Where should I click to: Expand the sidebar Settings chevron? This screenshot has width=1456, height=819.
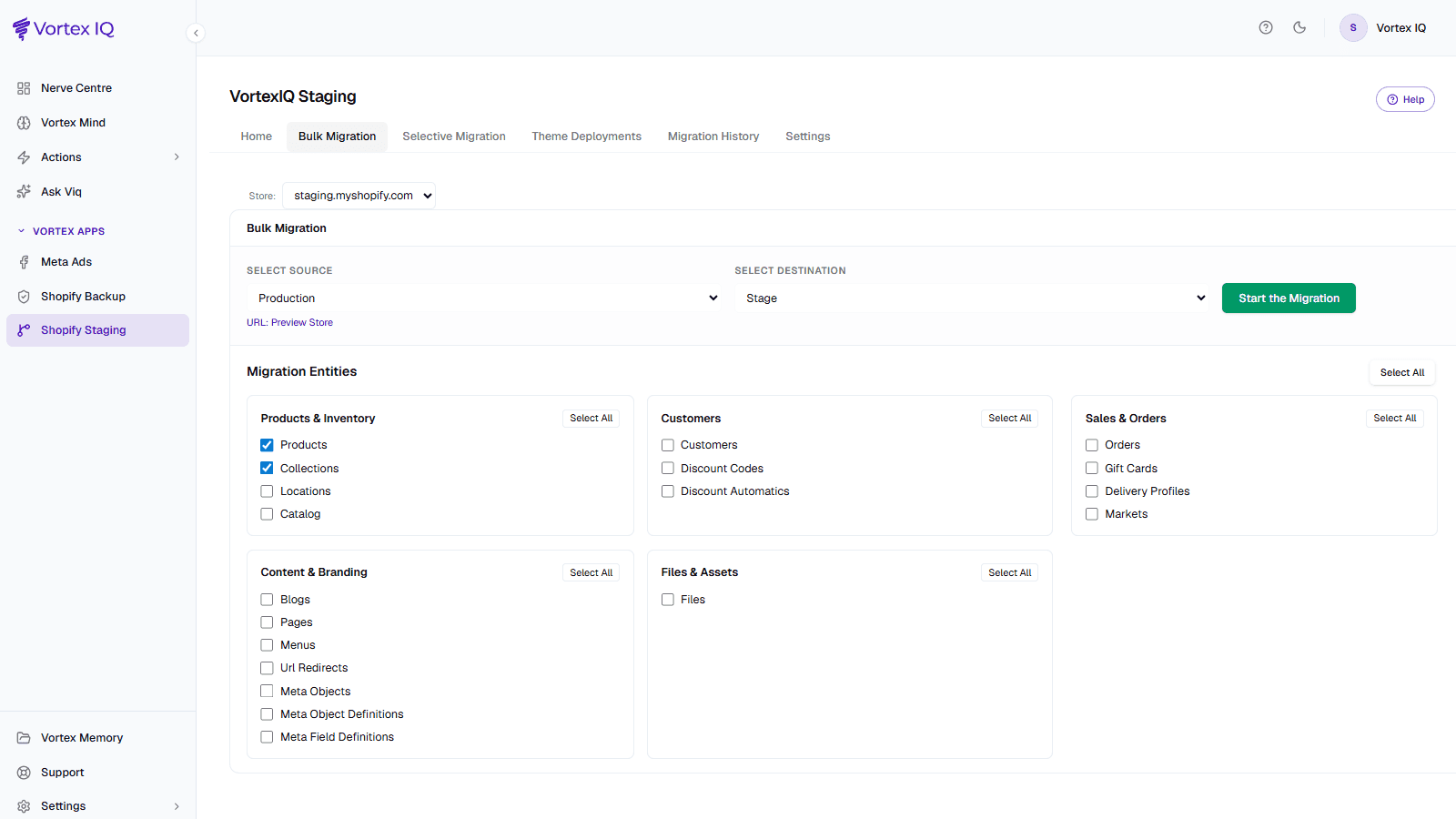177,806
